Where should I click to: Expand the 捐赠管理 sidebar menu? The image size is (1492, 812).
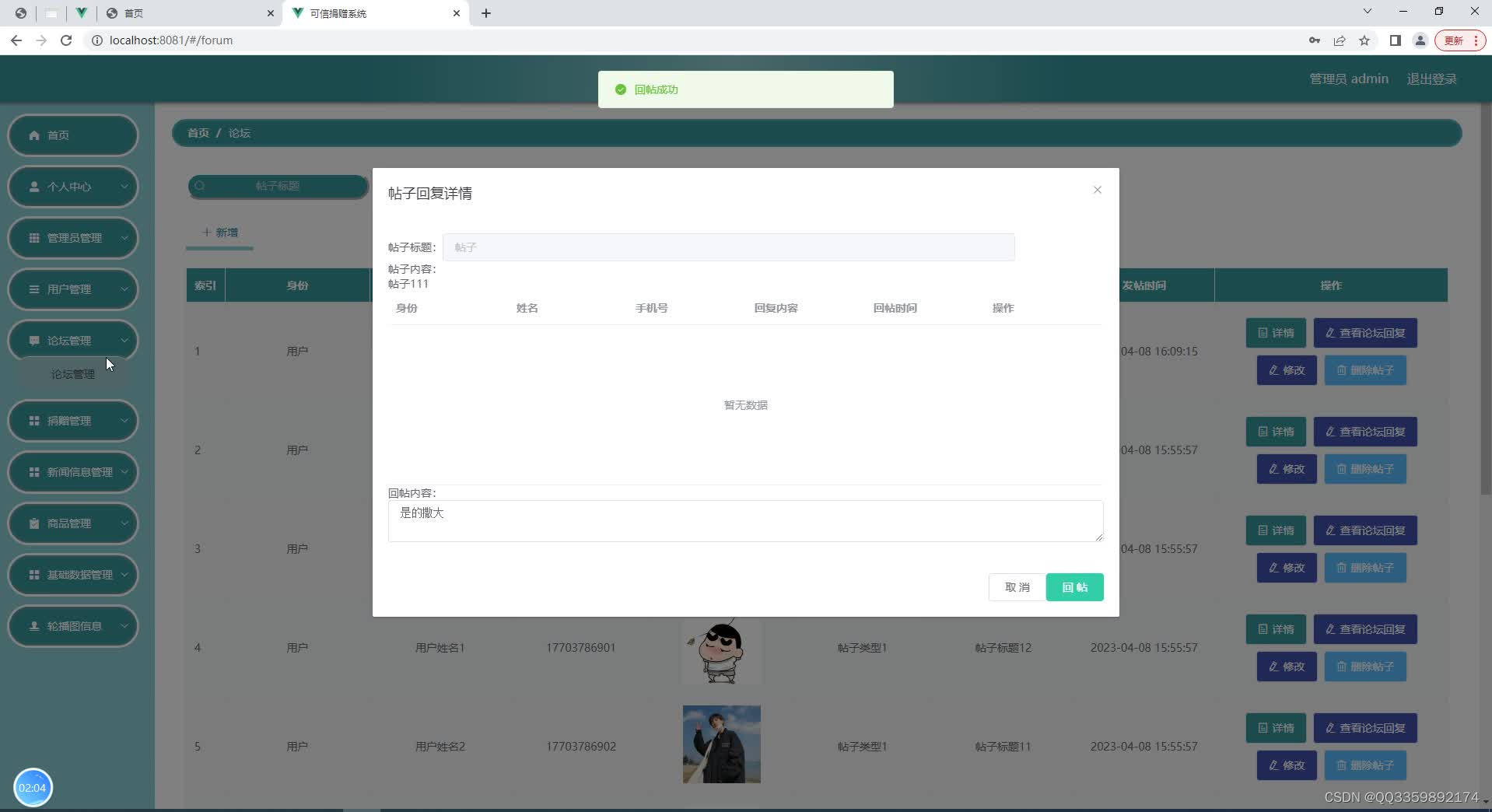coord(73,421)
